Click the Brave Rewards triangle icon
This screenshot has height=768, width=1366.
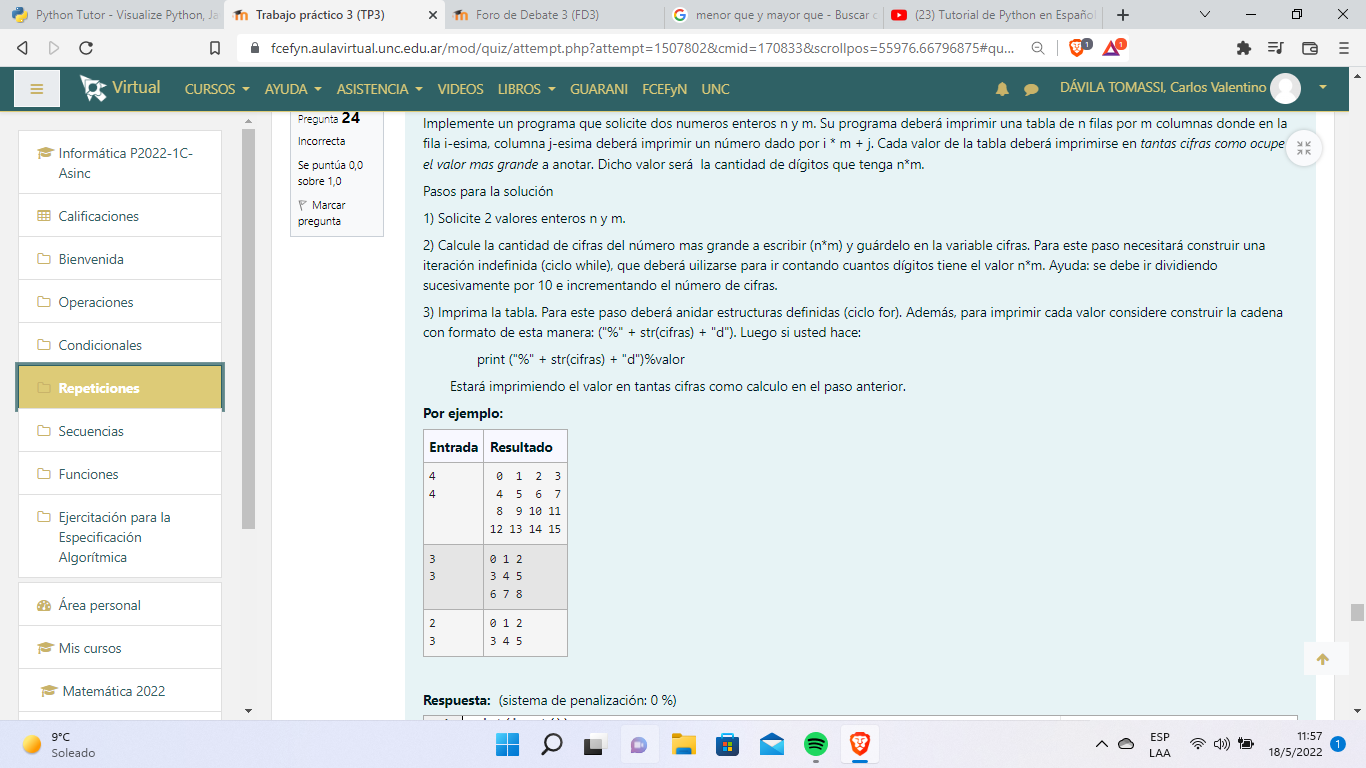pyautogui.click(x=1112, y=47)
